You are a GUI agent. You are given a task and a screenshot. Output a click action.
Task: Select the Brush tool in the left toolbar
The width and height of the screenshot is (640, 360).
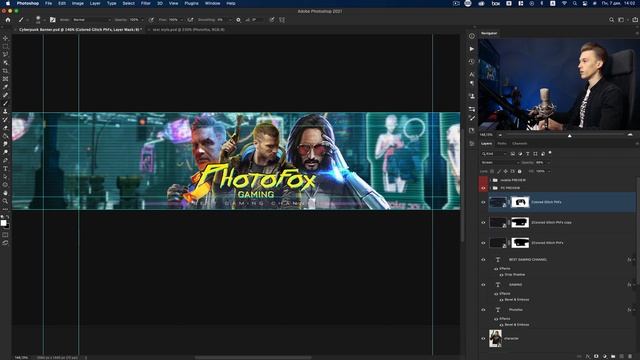(5, 103)
